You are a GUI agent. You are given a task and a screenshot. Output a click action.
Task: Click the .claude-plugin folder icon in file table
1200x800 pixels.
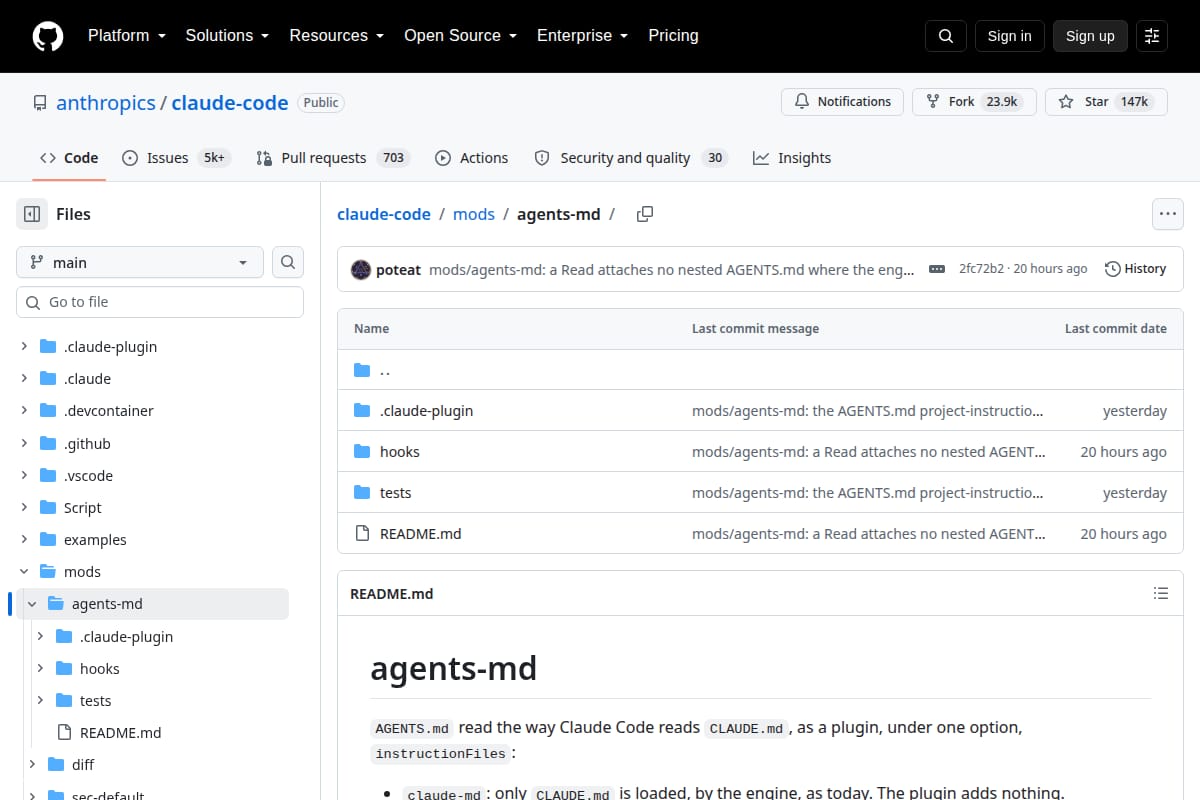pos(362,411)
